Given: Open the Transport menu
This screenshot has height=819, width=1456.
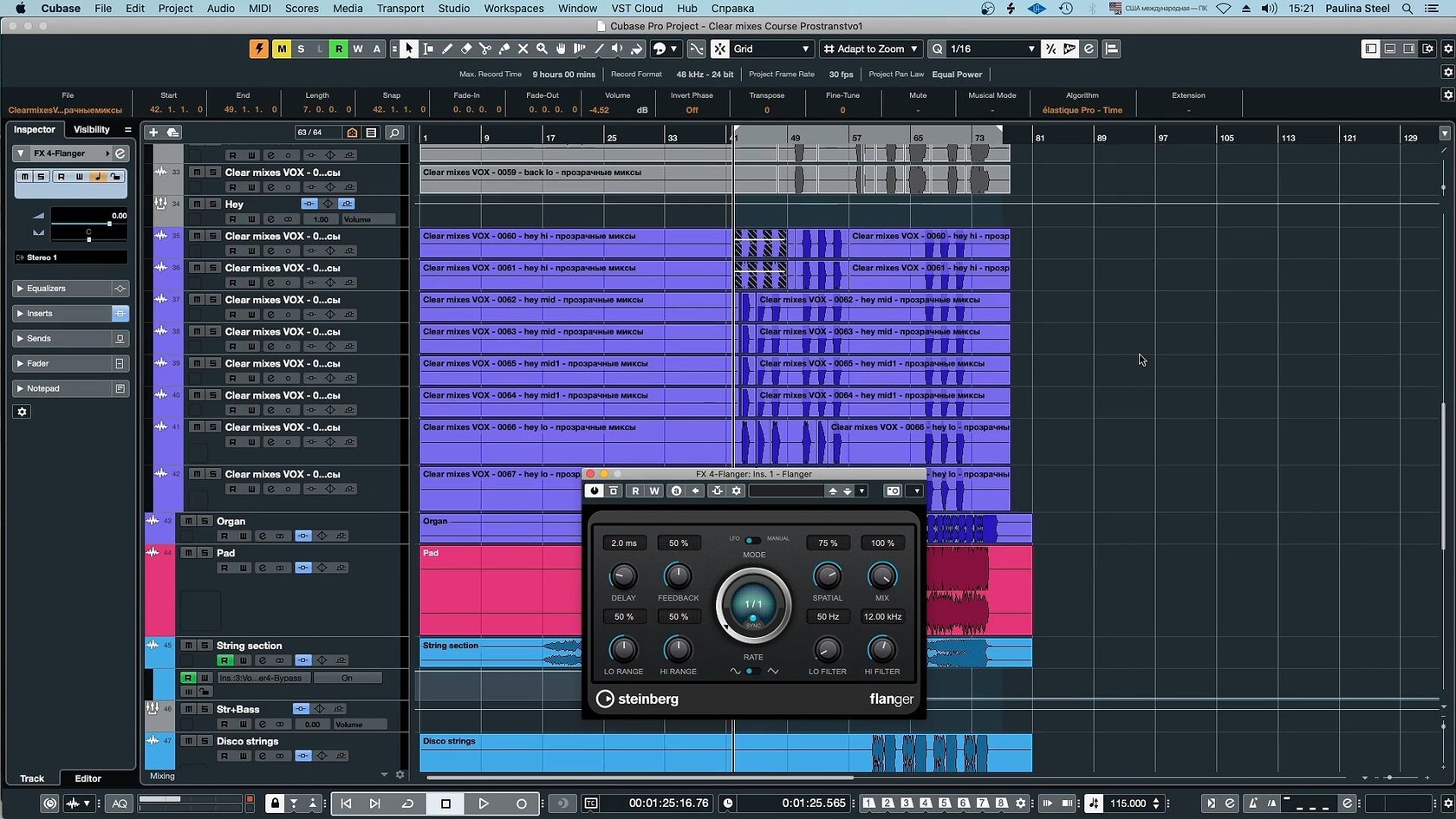Looking at the screenshot, I should pos(400,9).
